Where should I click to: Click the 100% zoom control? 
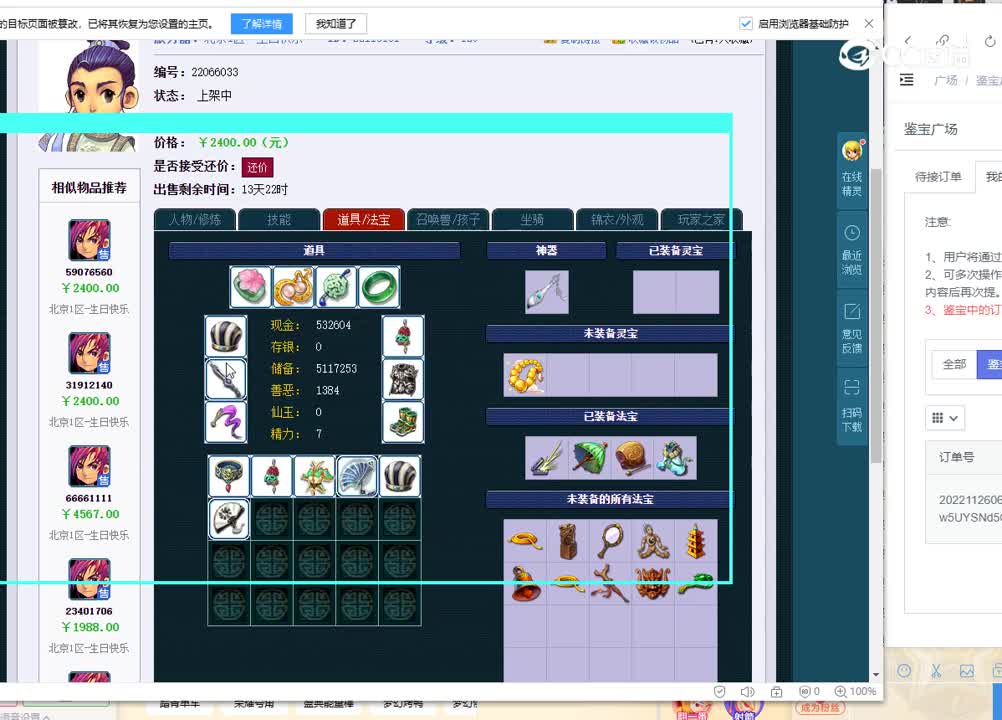[x=855, y=691]
